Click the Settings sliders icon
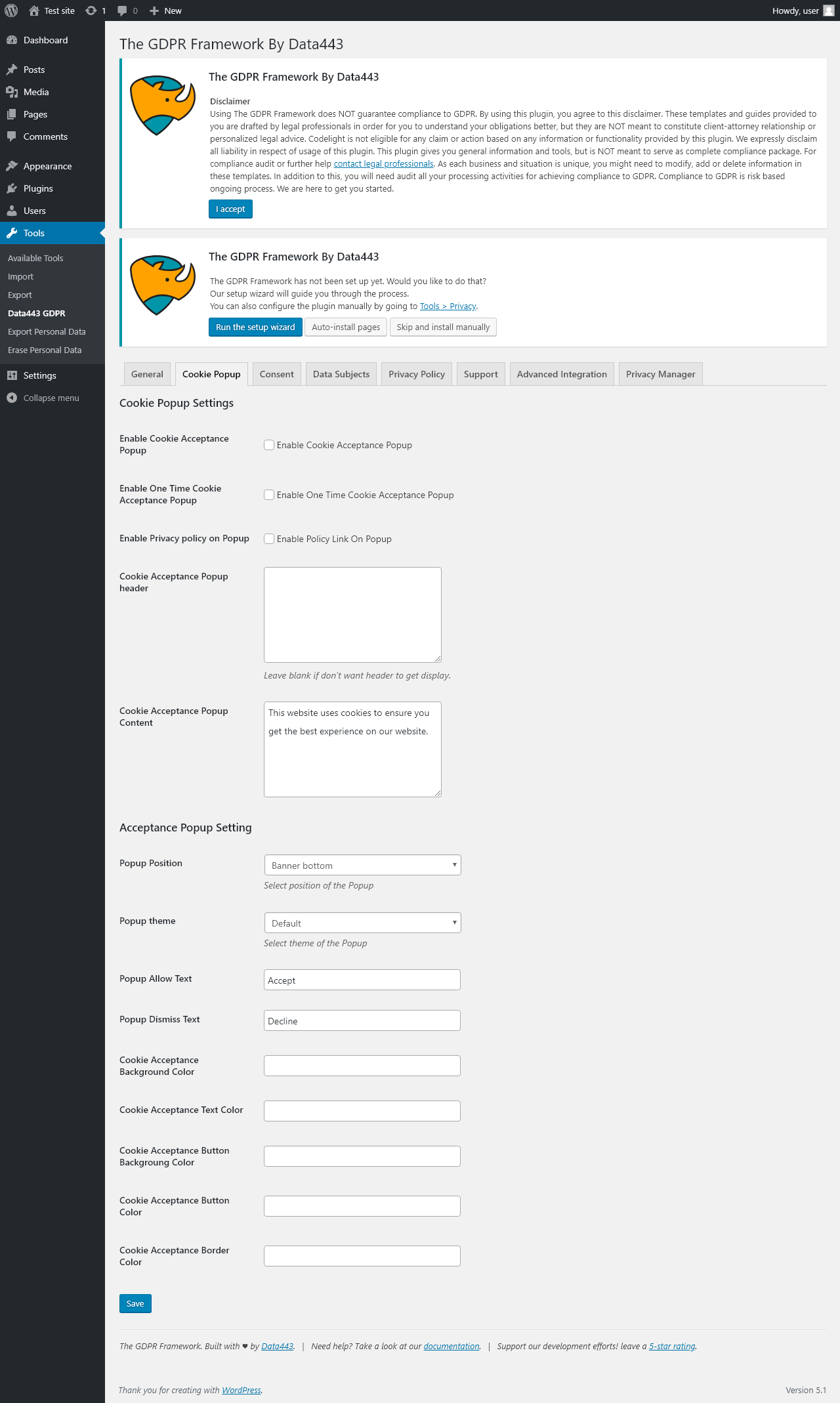Screen dimensions: 840x1403 pyautogui.click(x=12, y=375)
